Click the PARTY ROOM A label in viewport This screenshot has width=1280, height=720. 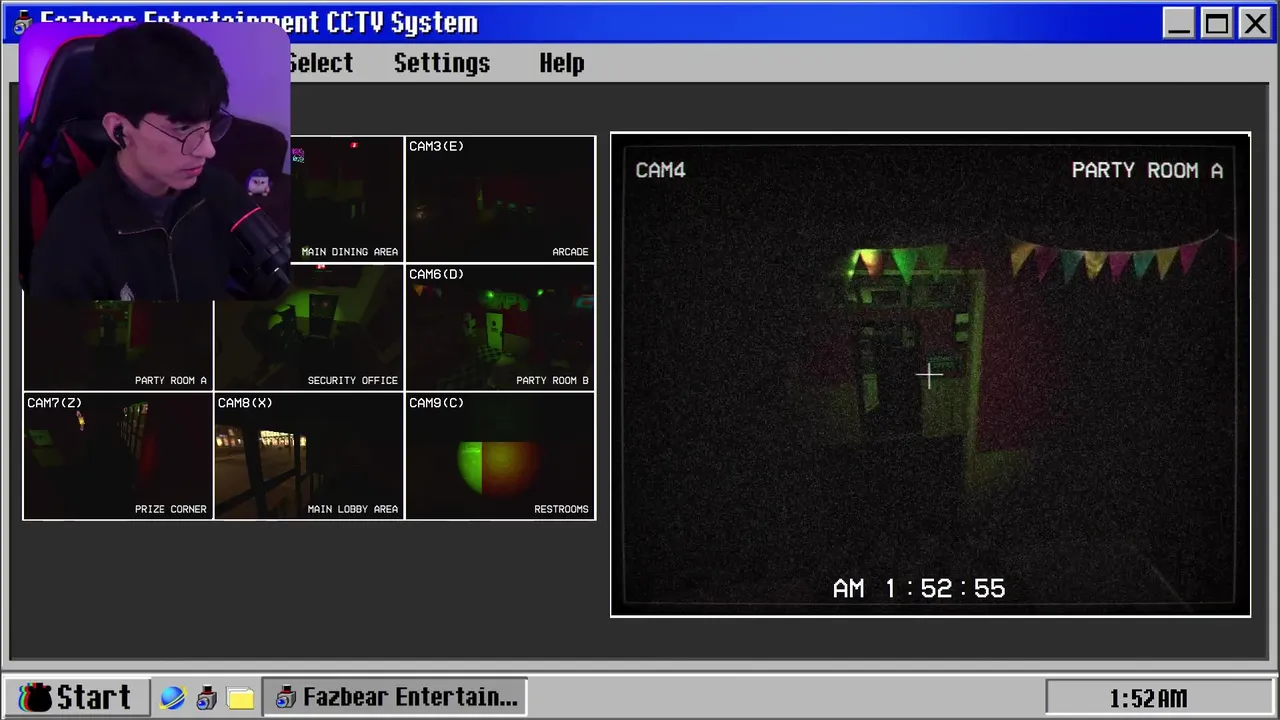[1147, 170]
